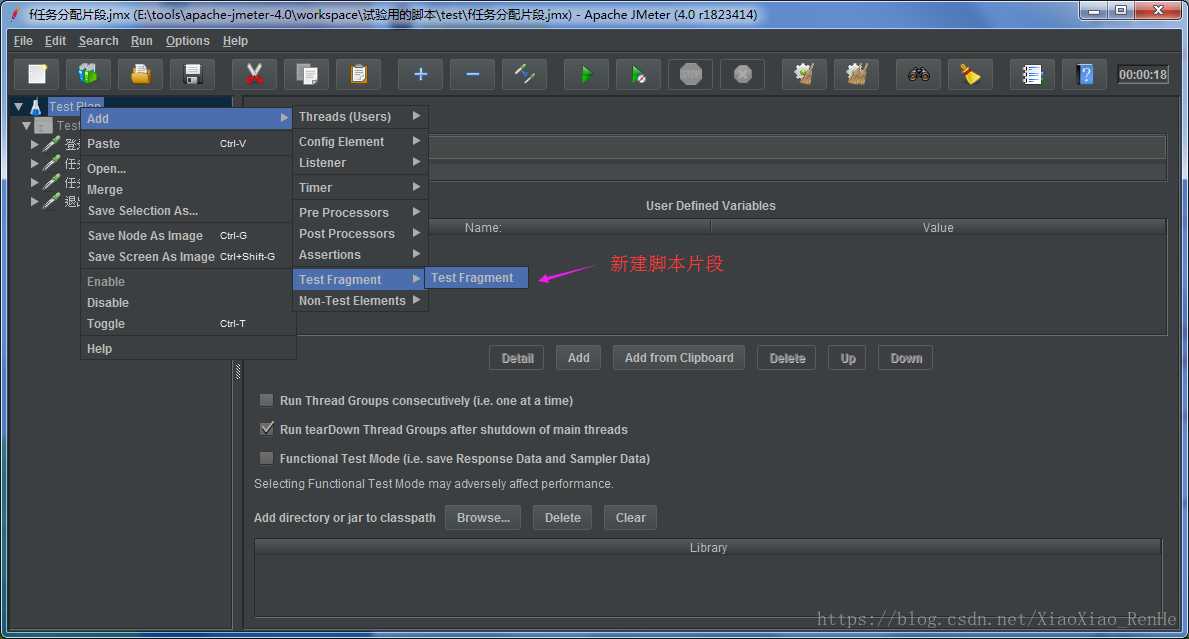Click the Name column header
Screen dimensions: 1189x639
pos(483,227)
